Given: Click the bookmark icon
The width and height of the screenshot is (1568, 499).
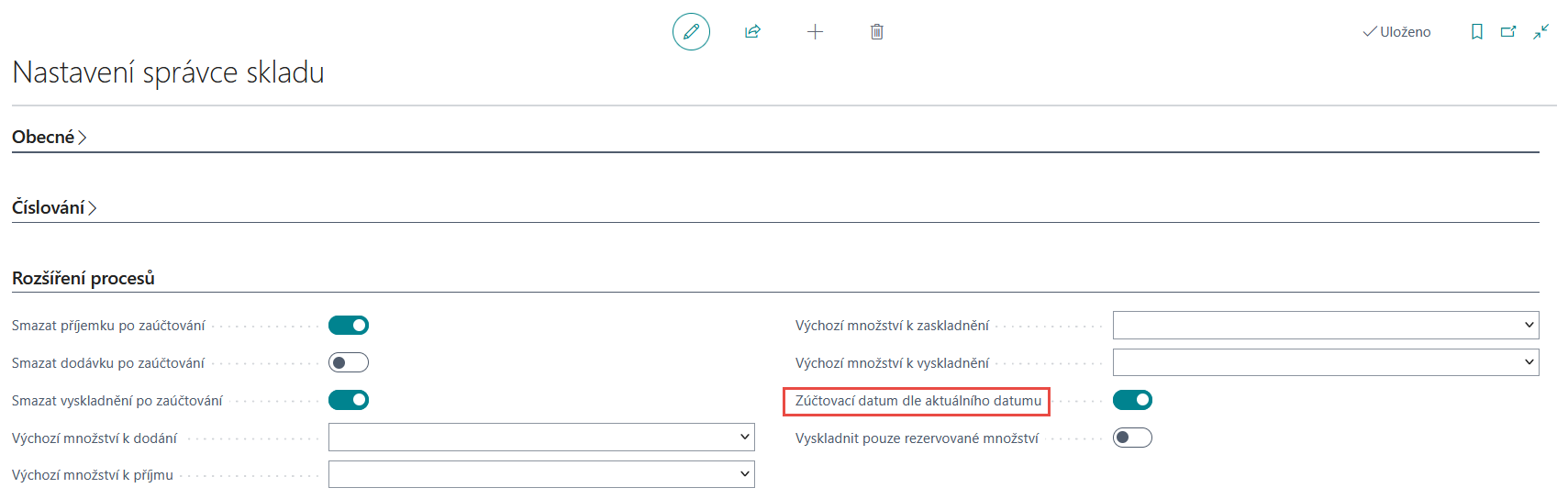Looking at the screenshot, I should point(1476,32).
